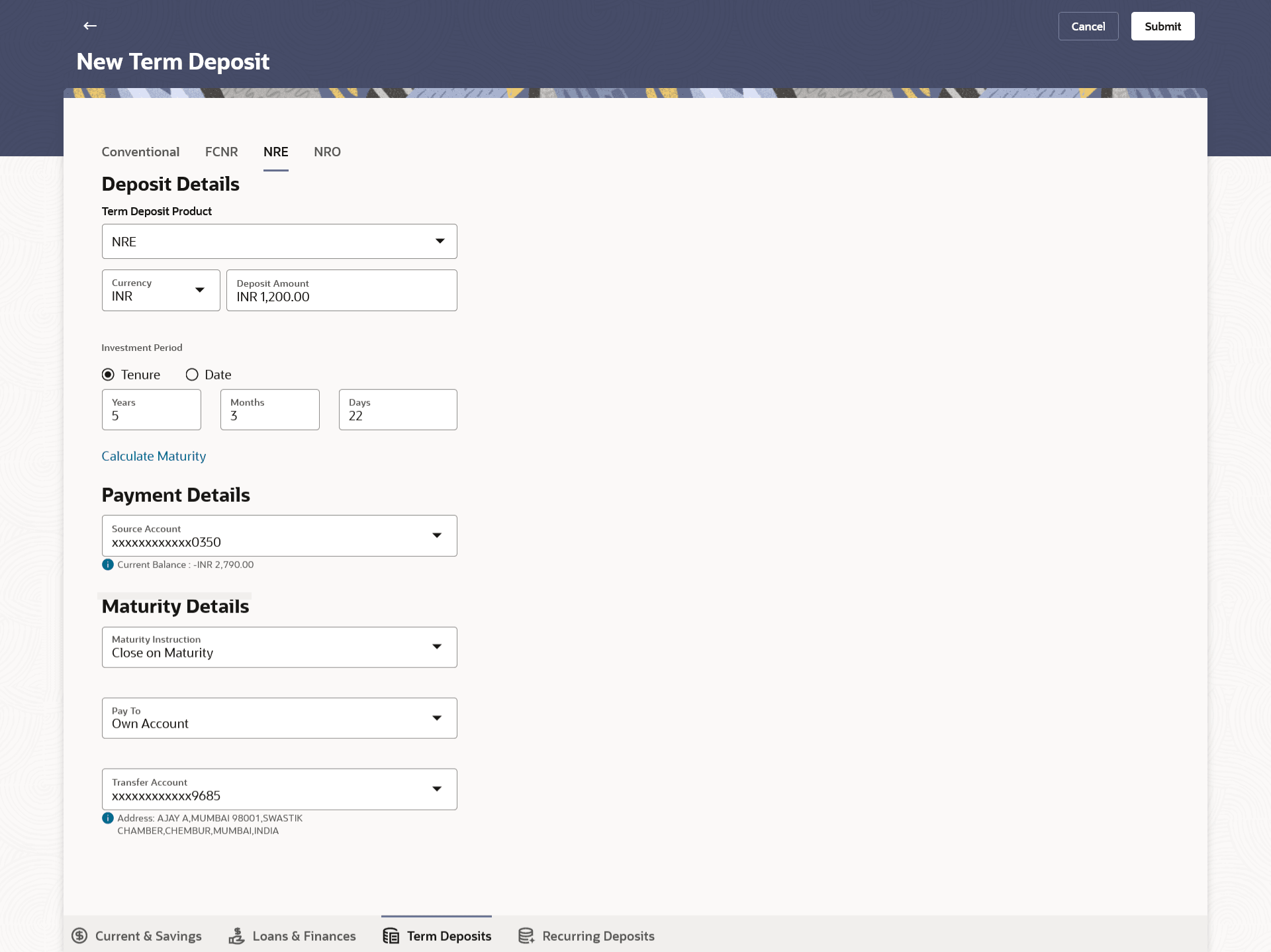Open the Source Account dropdown
The height and width of the screenshot is (952, 1271).
tap(279, 536)
